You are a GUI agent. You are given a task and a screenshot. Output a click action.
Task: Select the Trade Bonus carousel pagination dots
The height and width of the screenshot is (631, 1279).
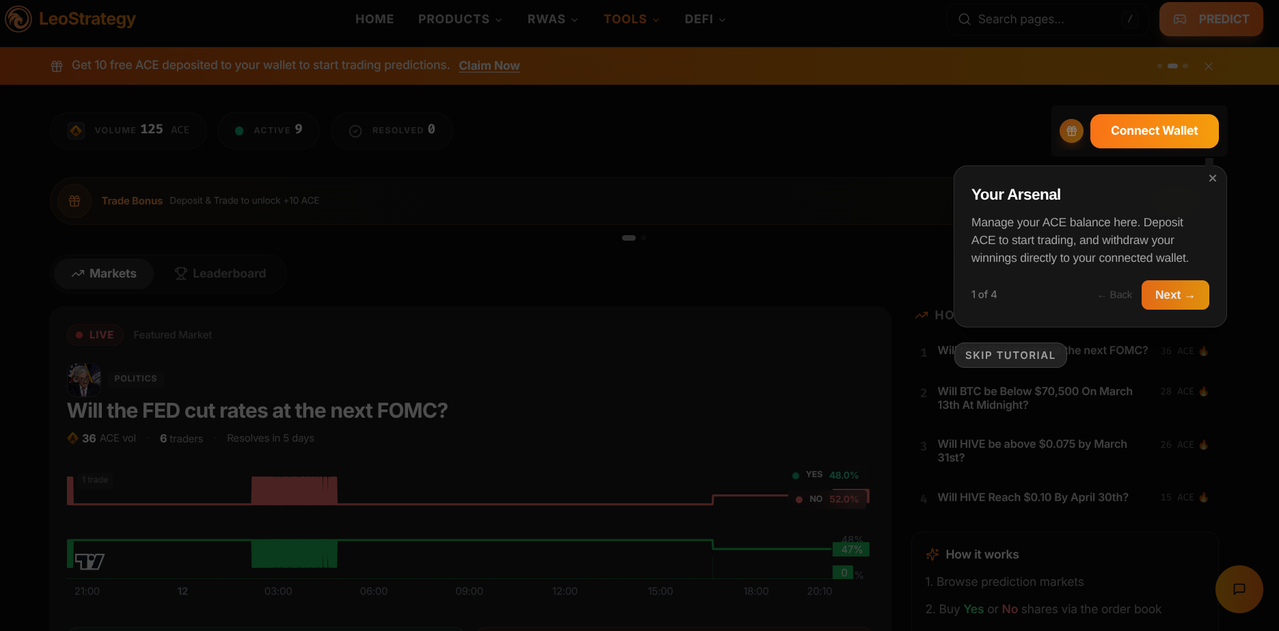tap(634, 238)
